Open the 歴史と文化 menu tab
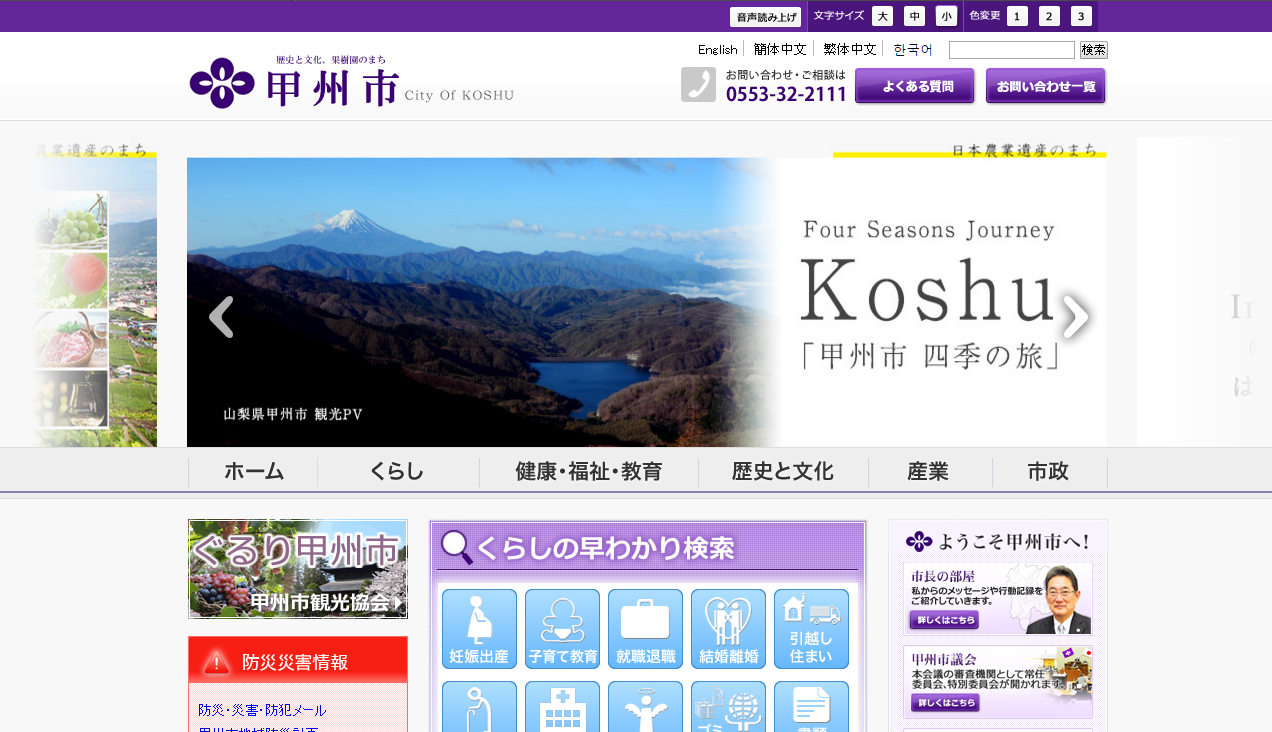Screen dimensions: 1272x732 [782, 472]
